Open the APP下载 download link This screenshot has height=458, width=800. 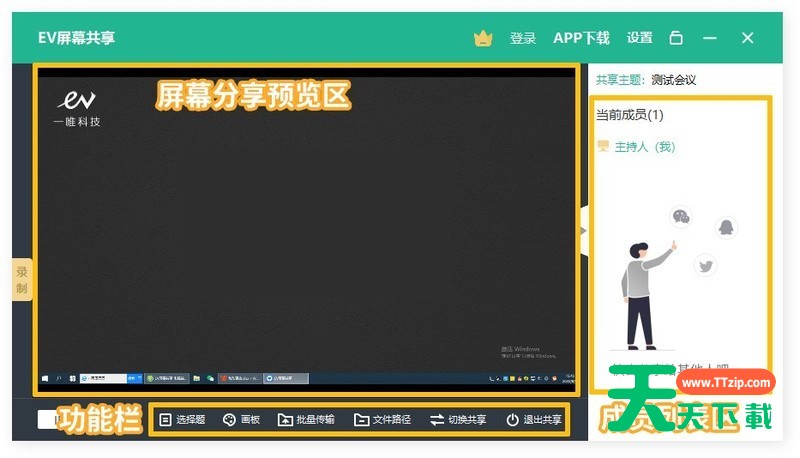click(x=581, y=38)
